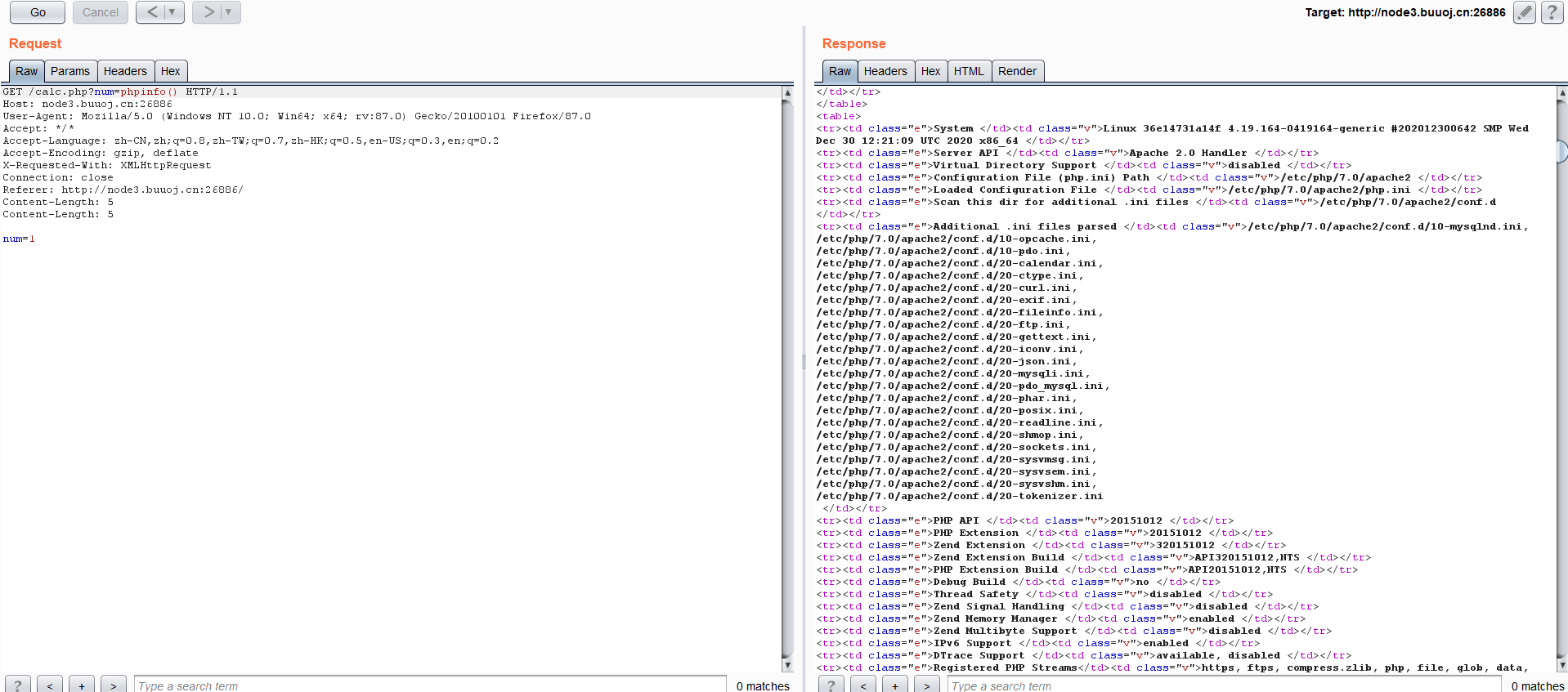Click the 'Registered PHP Streams' response row

(x=1172, y=667)
